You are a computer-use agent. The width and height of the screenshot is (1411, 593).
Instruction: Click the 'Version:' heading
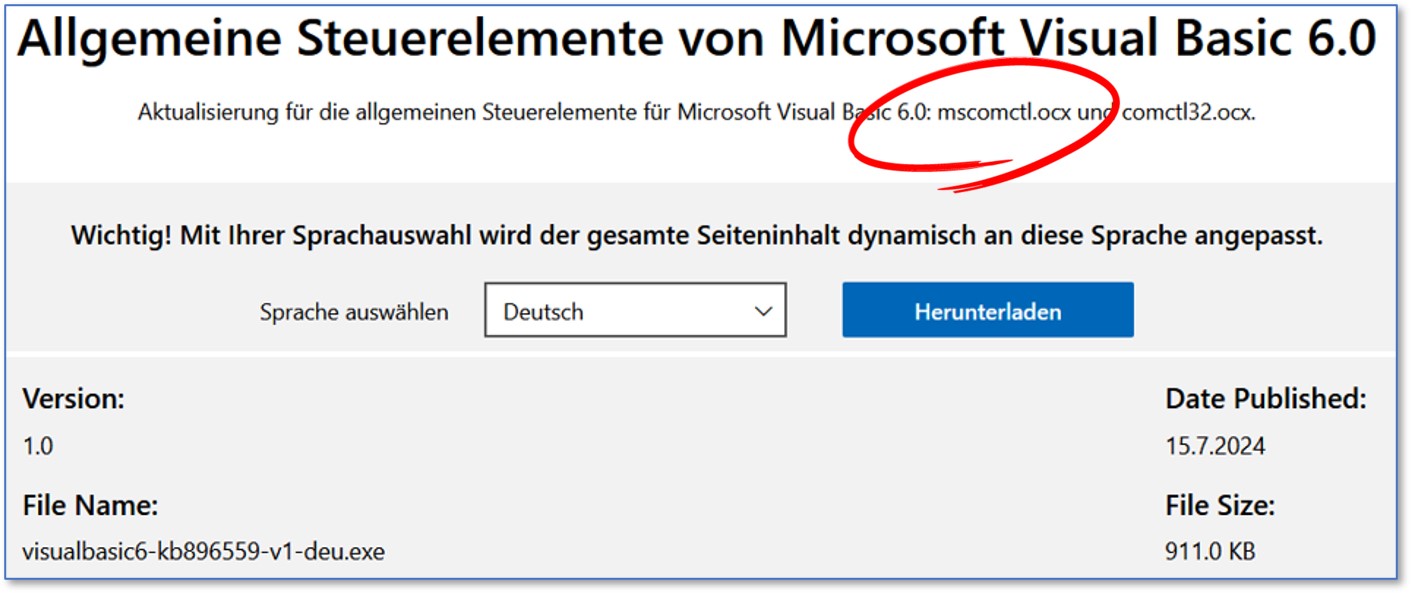pyautogui.click(x=74, y=400)
